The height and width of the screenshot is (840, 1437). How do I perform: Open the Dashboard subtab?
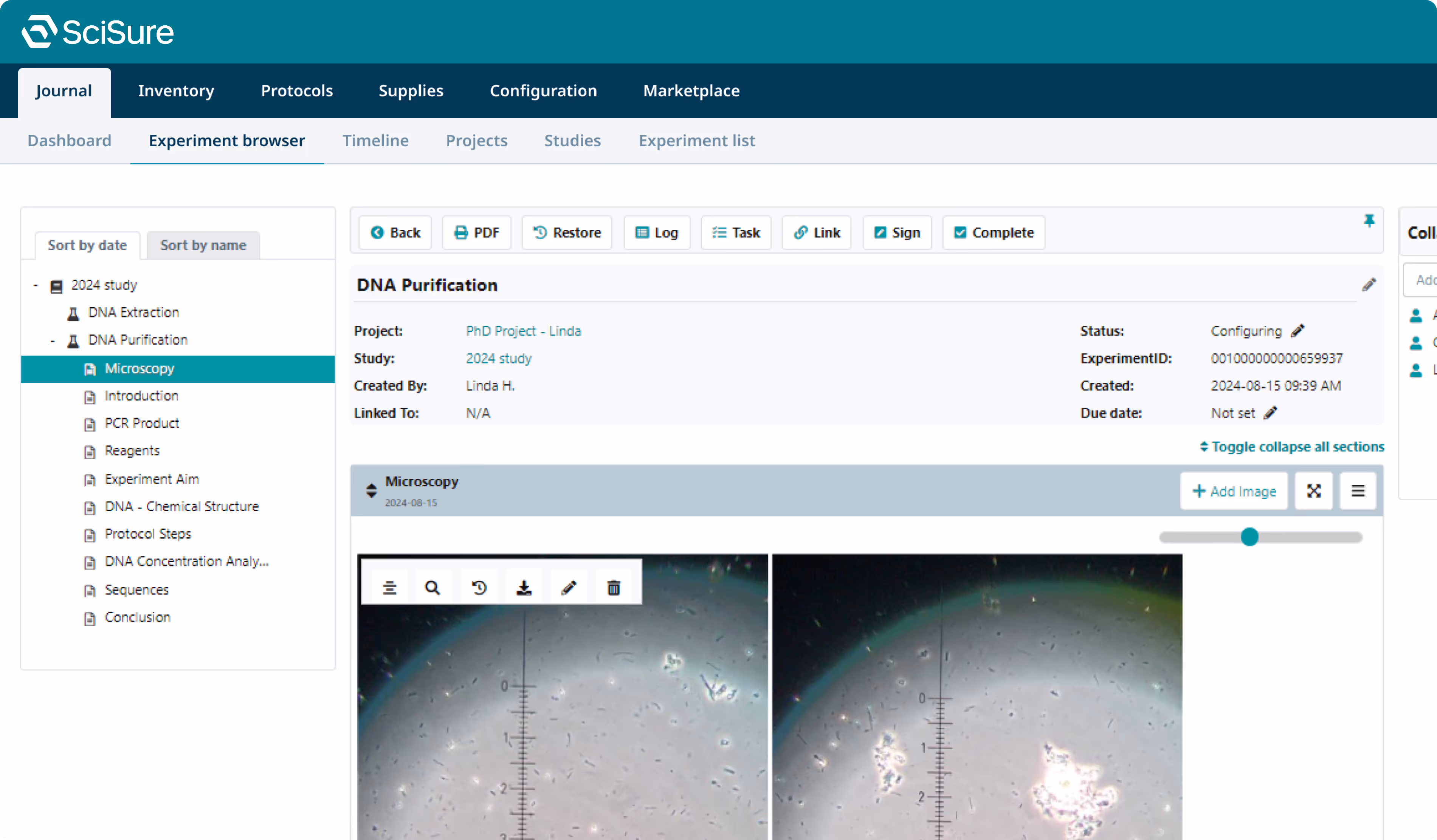click(70, 140)
